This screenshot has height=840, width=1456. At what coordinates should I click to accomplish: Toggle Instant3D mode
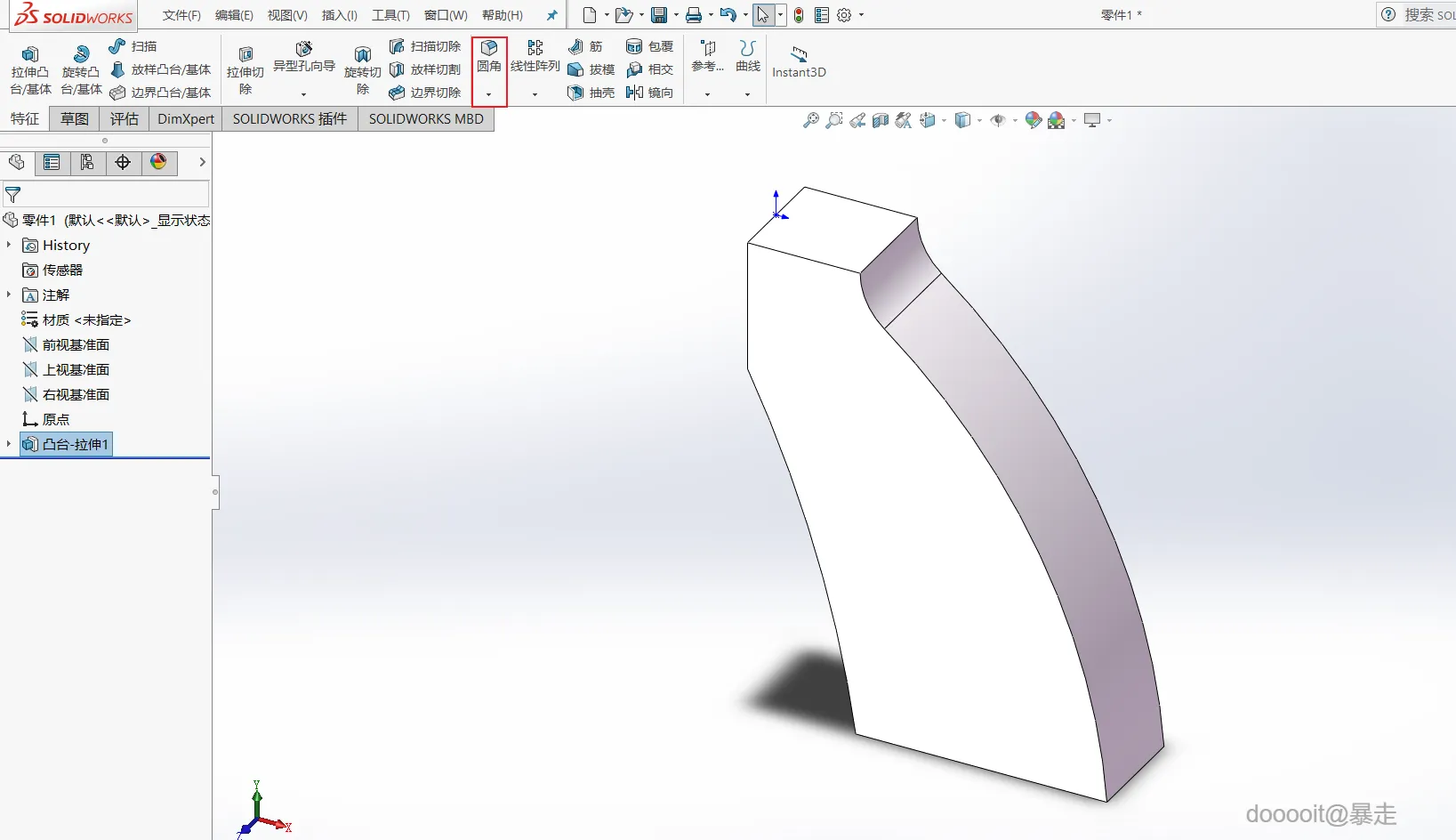tap(799, 62)
